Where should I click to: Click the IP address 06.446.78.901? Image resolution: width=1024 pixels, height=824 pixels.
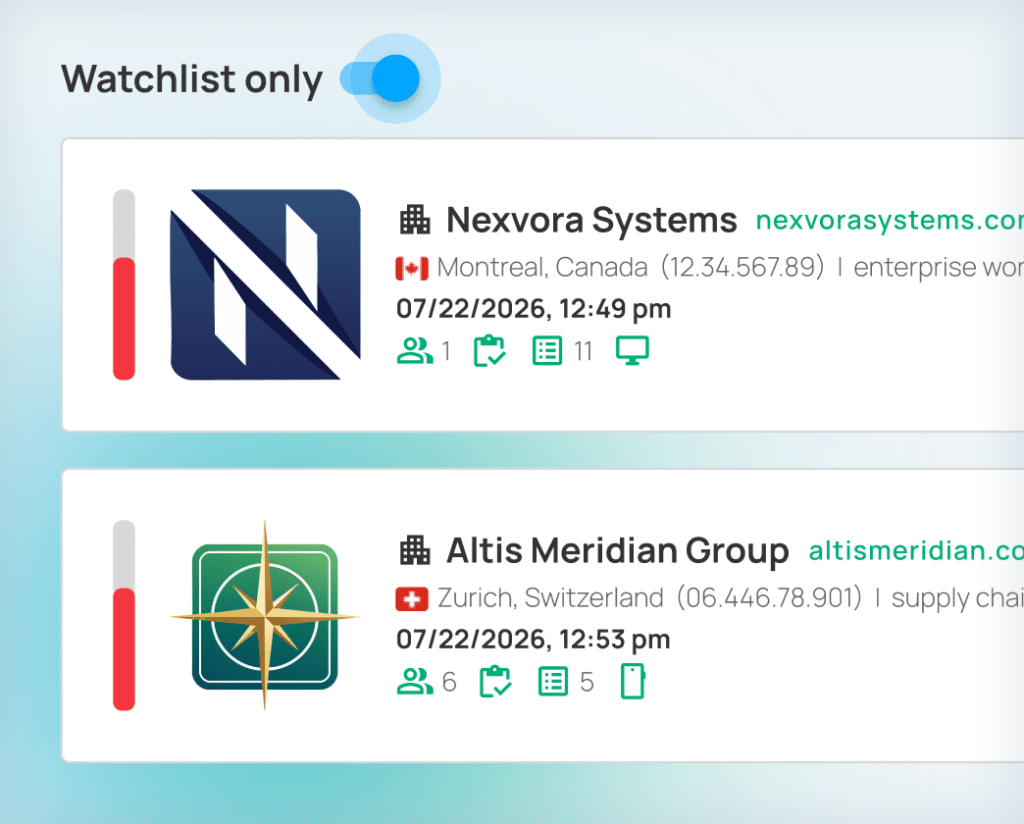(769, 598)
